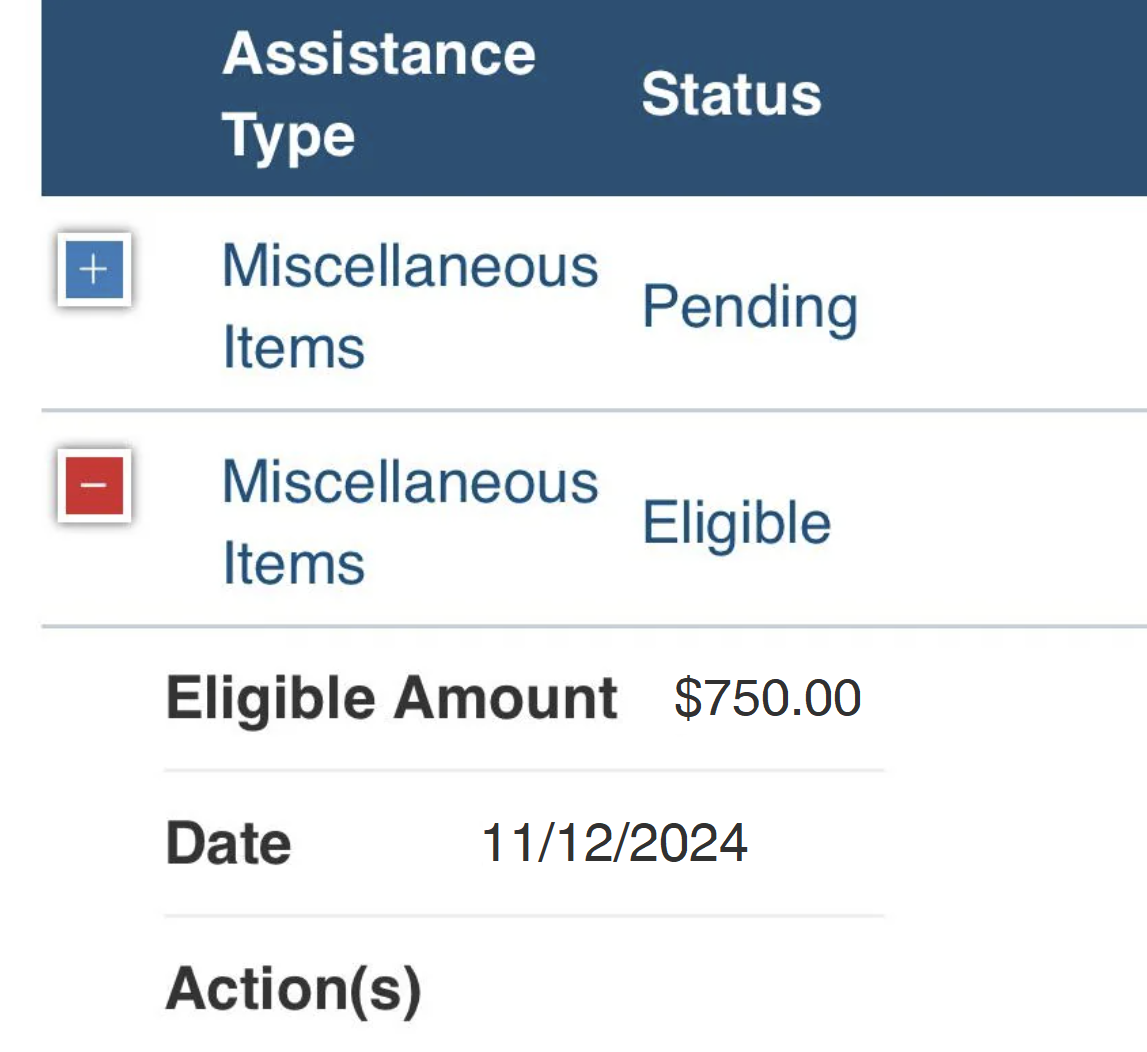Click the Pending status value
This screenshot has height=1052, width=1147.
pyautogui.click(x=750, y=307)
